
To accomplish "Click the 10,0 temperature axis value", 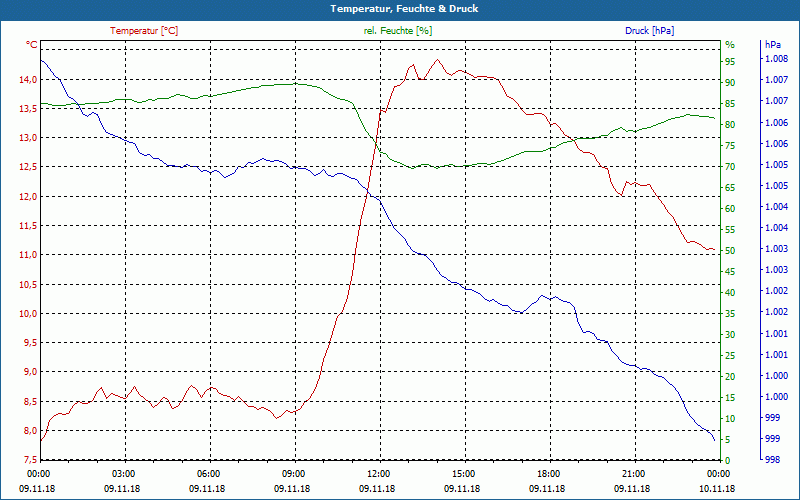I will [x=28, y=313].
